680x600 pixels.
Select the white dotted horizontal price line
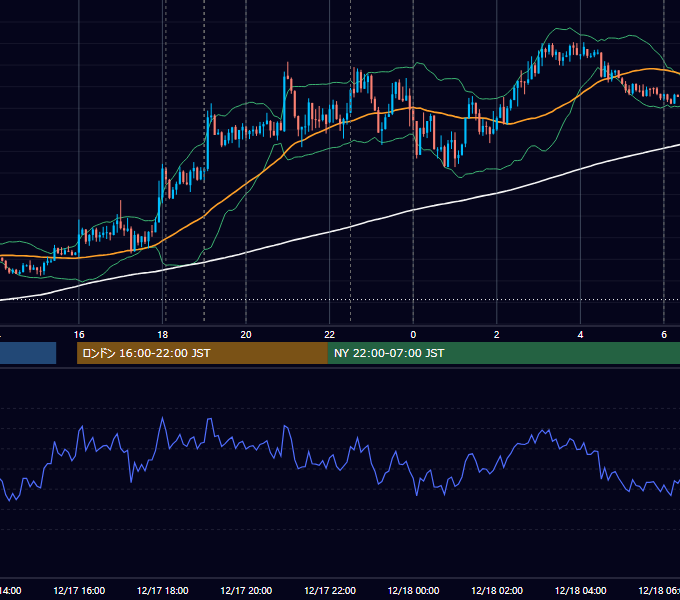[x=340, y=300]
